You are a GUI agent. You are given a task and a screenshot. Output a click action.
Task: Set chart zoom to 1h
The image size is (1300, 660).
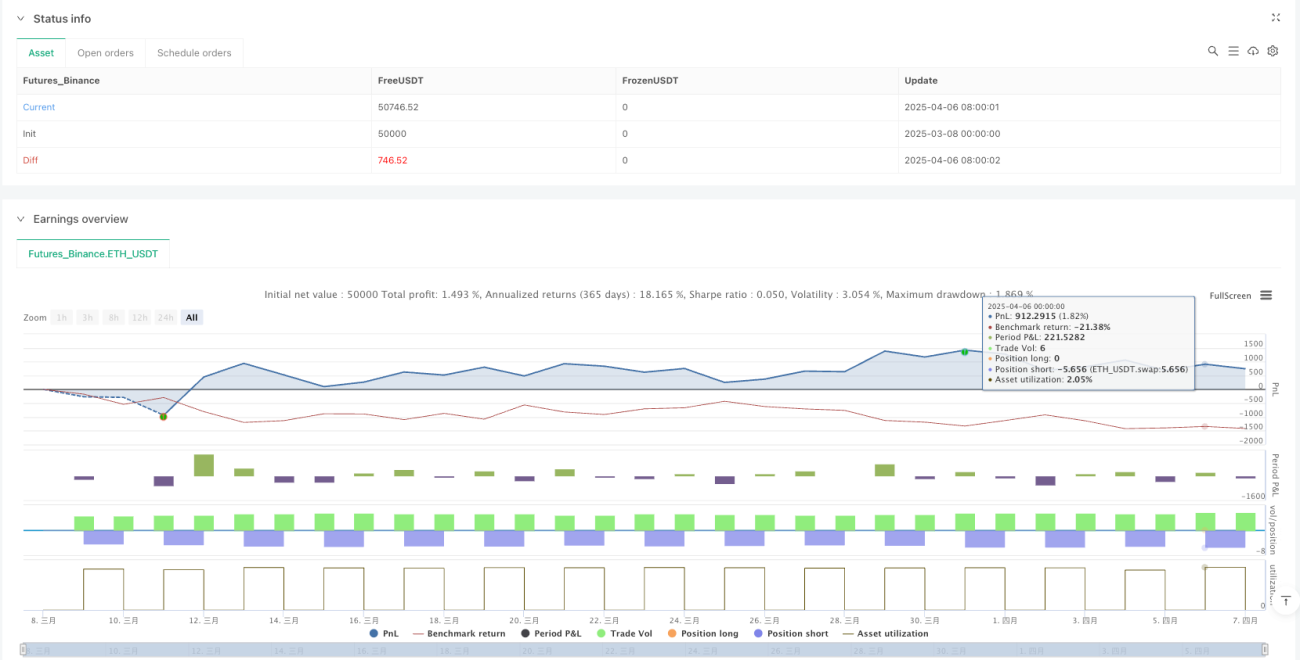click(62, 317)
